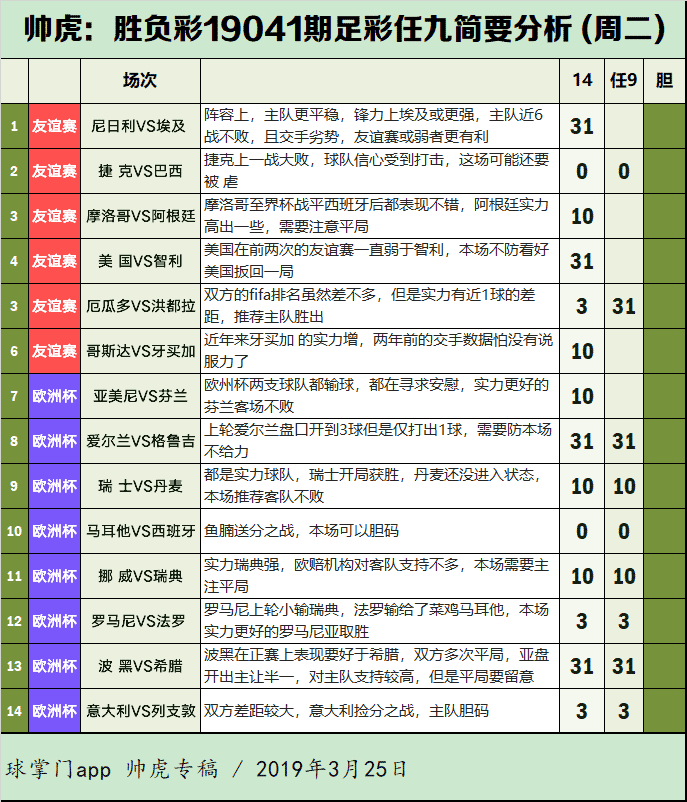Click analysis text 捷克上一战大败

pos(257,160)
